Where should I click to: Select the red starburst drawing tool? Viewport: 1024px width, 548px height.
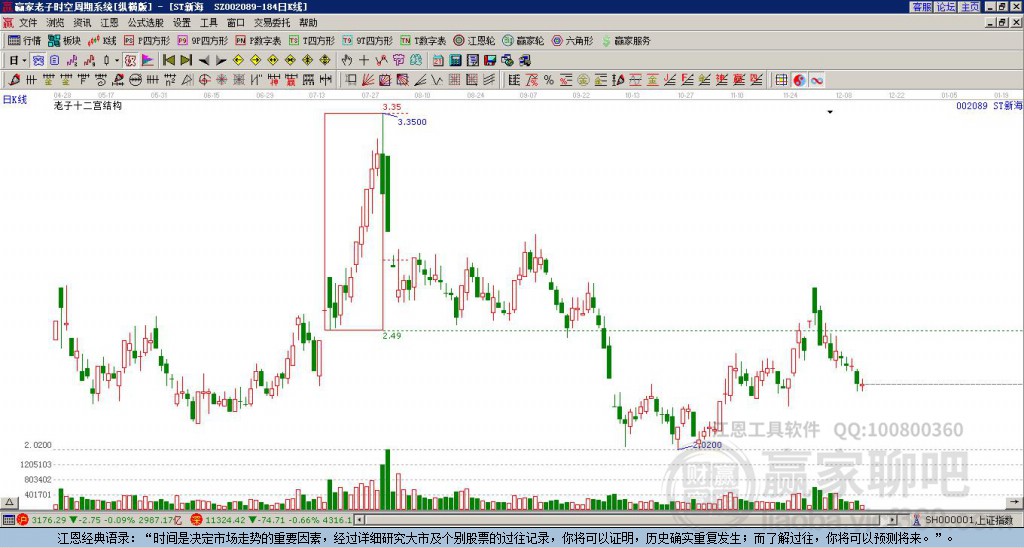tap(221, 80)
